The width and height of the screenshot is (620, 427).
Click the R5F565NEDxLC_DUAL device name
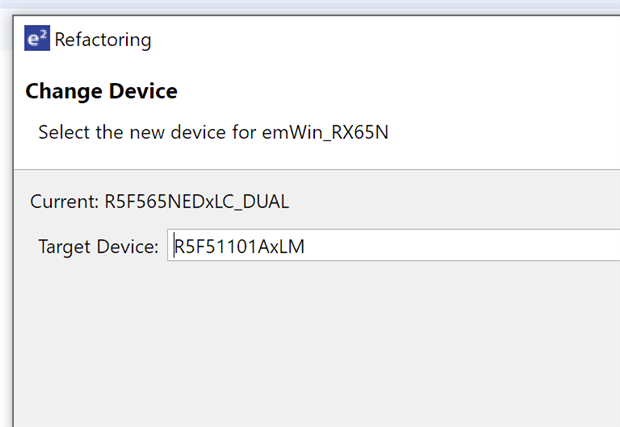point(196,201)
